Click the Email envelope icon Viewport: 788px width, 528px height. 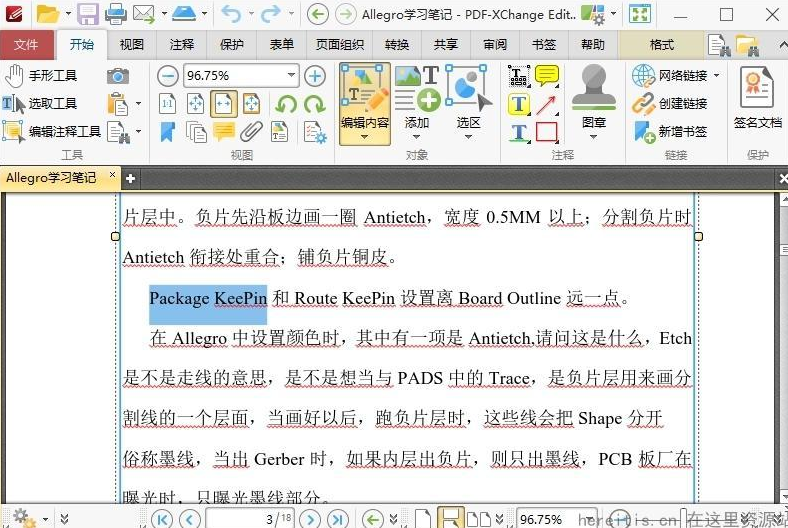click(x=144, y=14)
